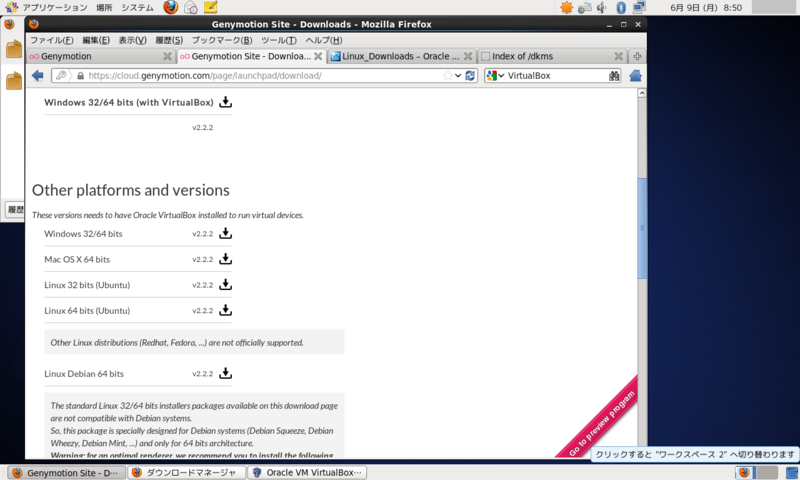This screenshot has width=800, height=480.
Task: Open a new tab with plus button
Action: [x=637, y=56]
